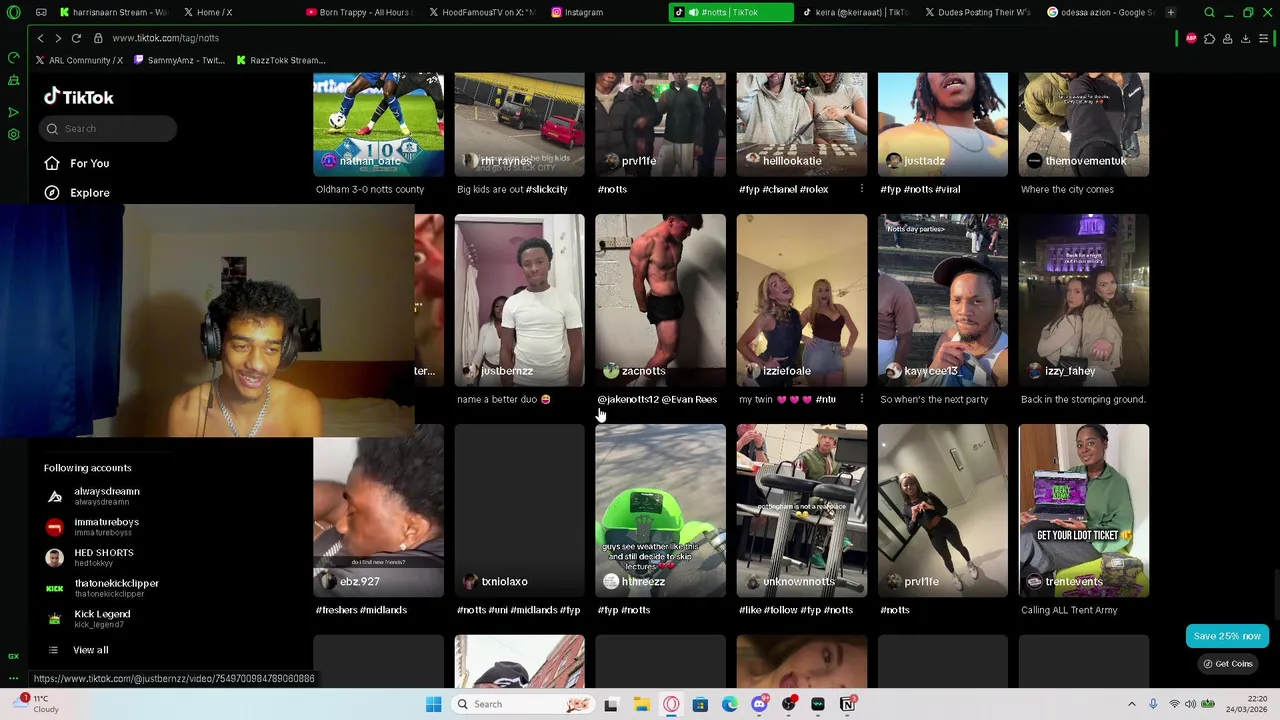Open izziefoale video thumbnail
The height and width of the screenshot is (720, 1280).
pos(802,300)
